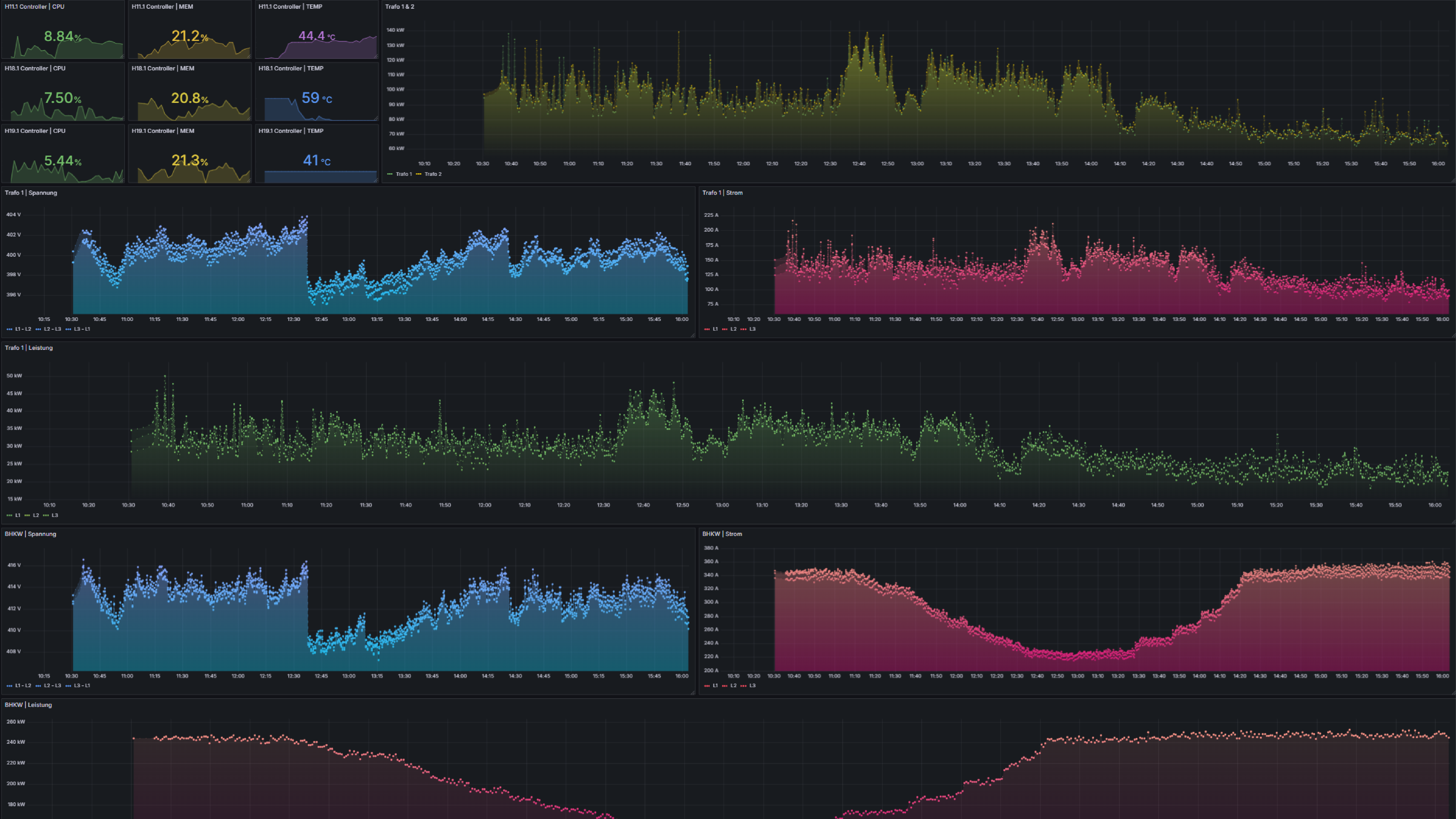Click the 225 A axis label in Trafo 1 Strom

pyautogui.click(x=711, y=215)
